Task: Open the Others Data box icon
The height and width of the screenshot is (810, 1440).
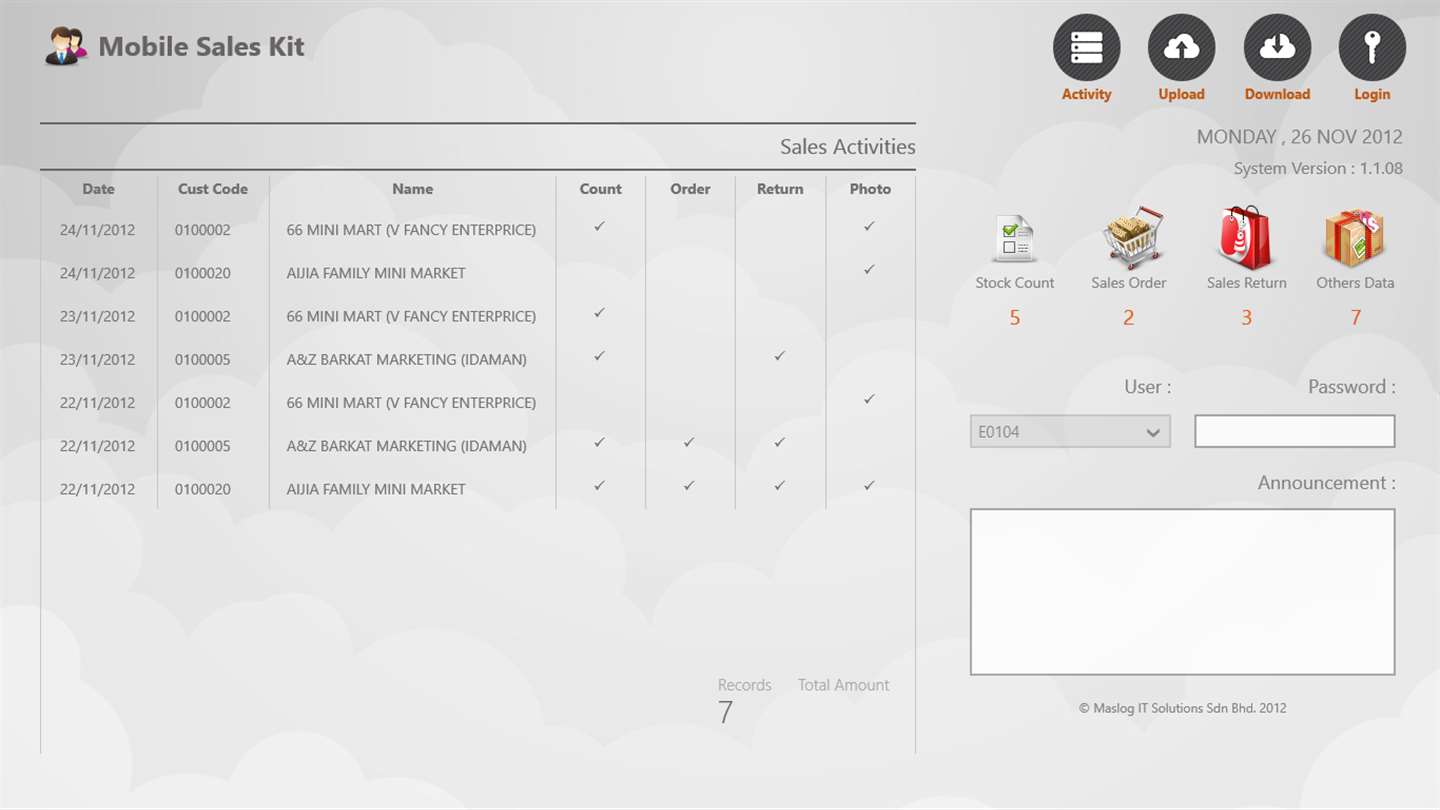Action: (x=1354, y=238)
